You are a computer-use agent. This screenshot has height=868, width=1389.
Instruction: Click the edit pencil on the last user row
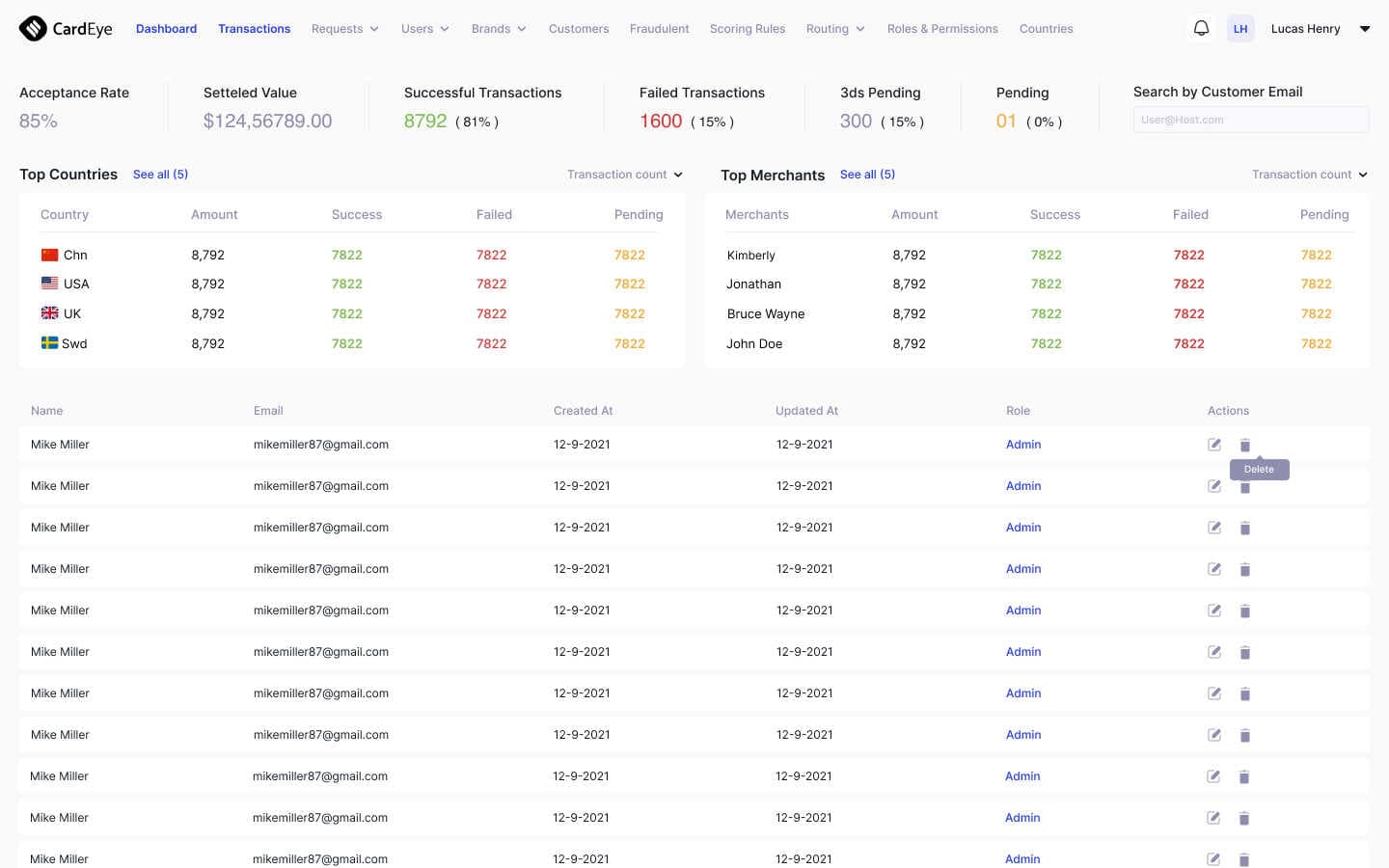click(x=1213, y=858)
